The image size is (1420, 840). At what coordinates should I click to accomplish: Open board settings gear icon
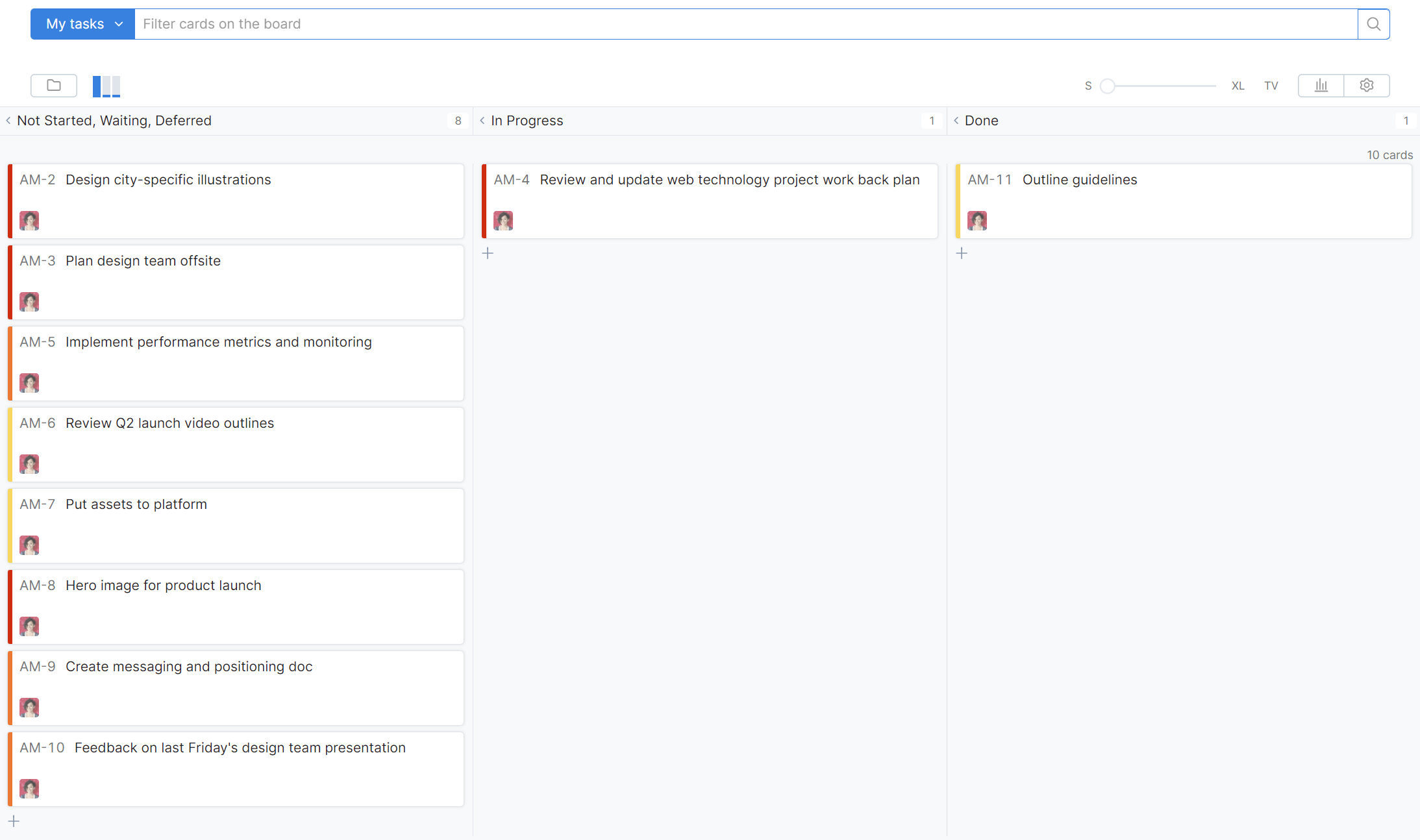point(1366,85)
